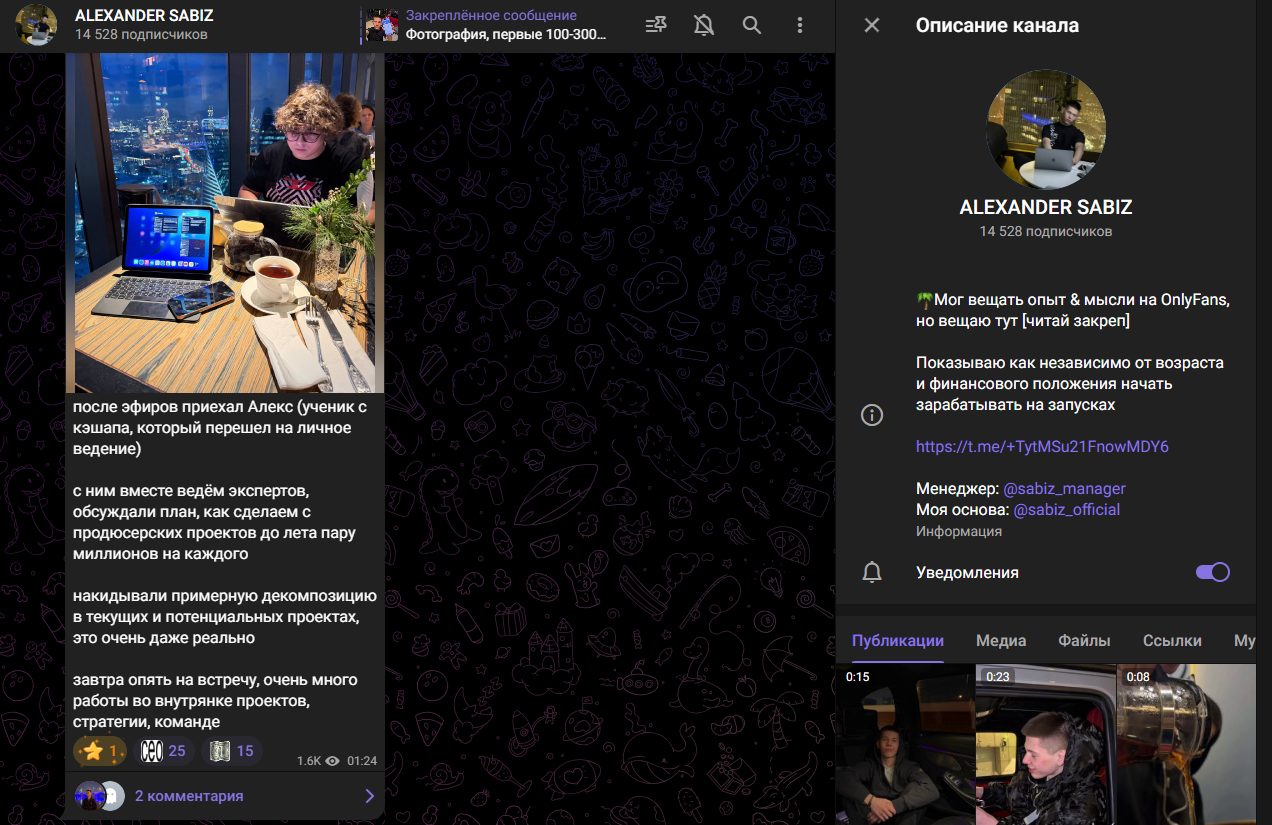The image size is (1272, 825).
Task: Open the Ссылки tab
Action: [1172, 641]
